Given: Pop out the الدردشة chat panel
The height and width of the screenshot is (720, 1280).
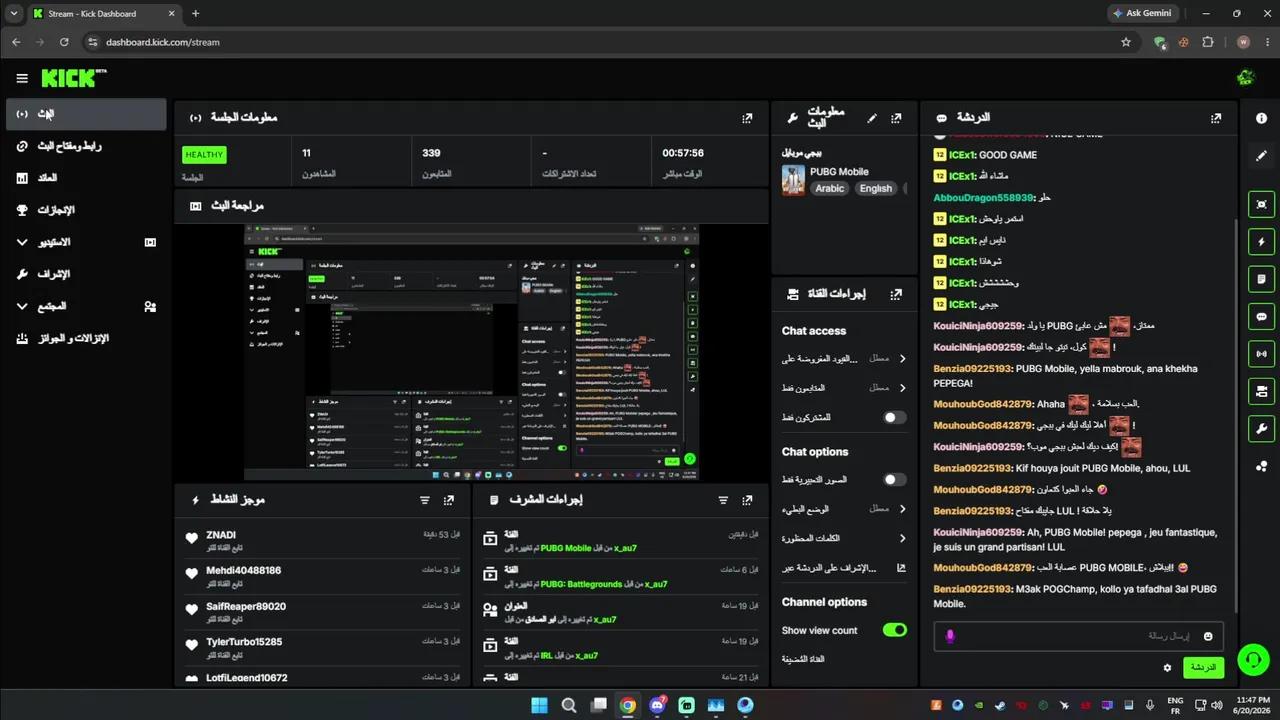Looking at the screenshot, I should coord(1216,118).
